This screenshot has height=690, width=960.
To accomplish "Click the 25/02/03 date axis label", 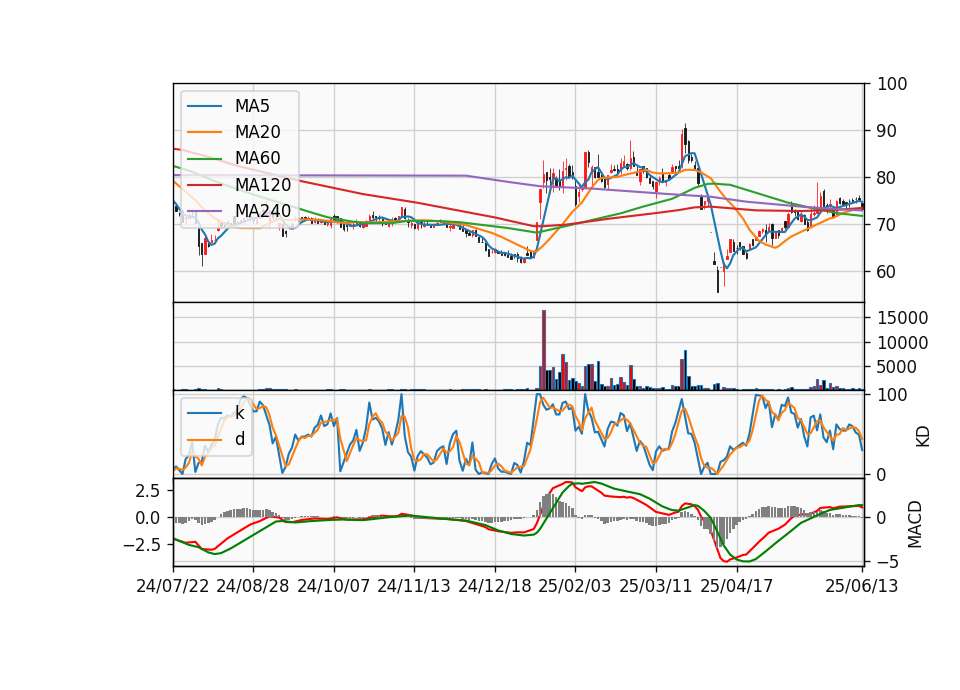I will pos(575,587).
